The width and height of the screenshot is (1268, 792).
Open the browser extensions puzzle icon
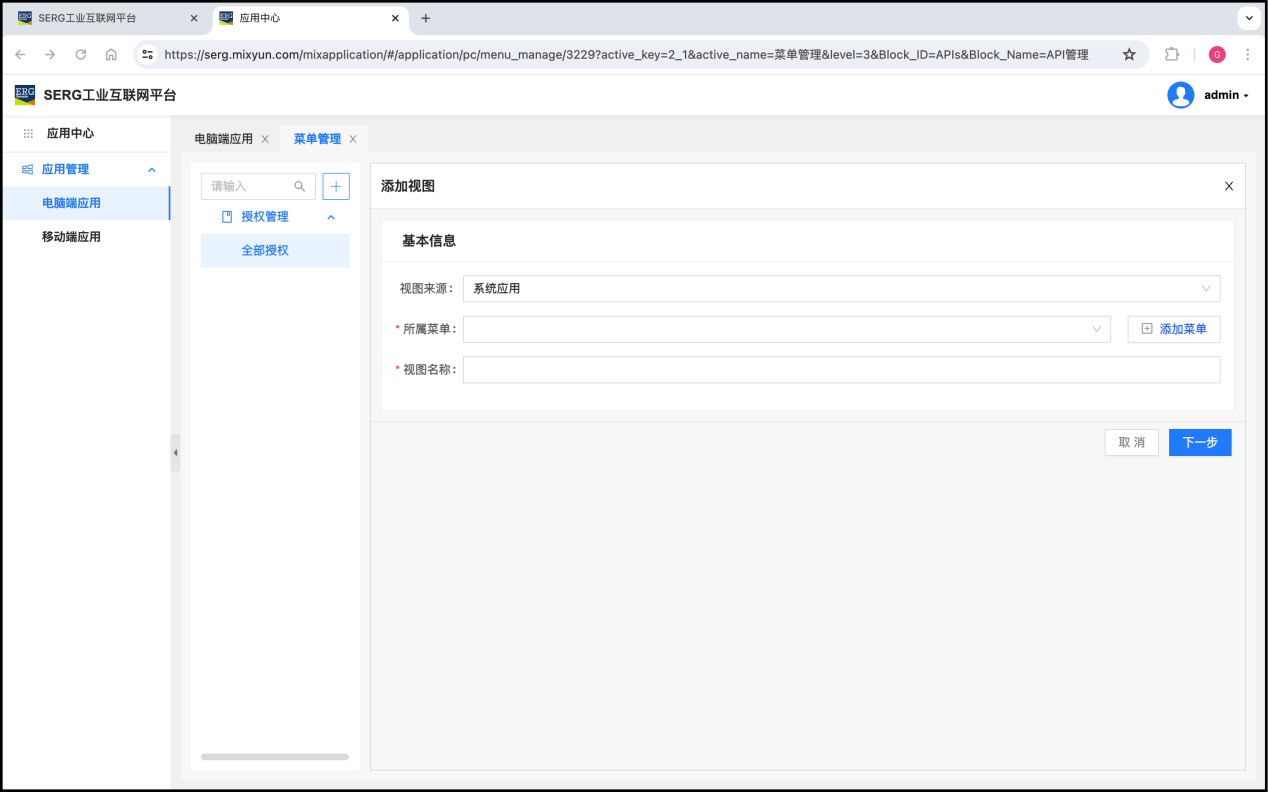point(1172,55)
